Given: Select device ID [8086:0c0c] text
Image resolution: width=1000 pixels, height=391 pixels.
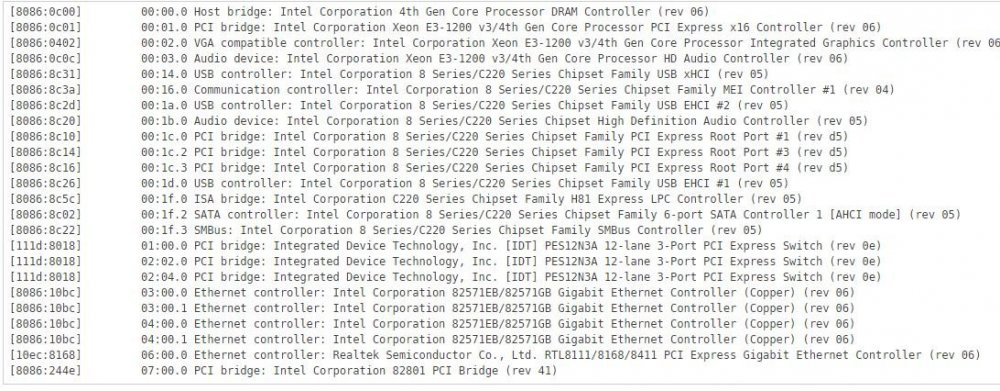Looking at the screenshot, I should [45, 59].
